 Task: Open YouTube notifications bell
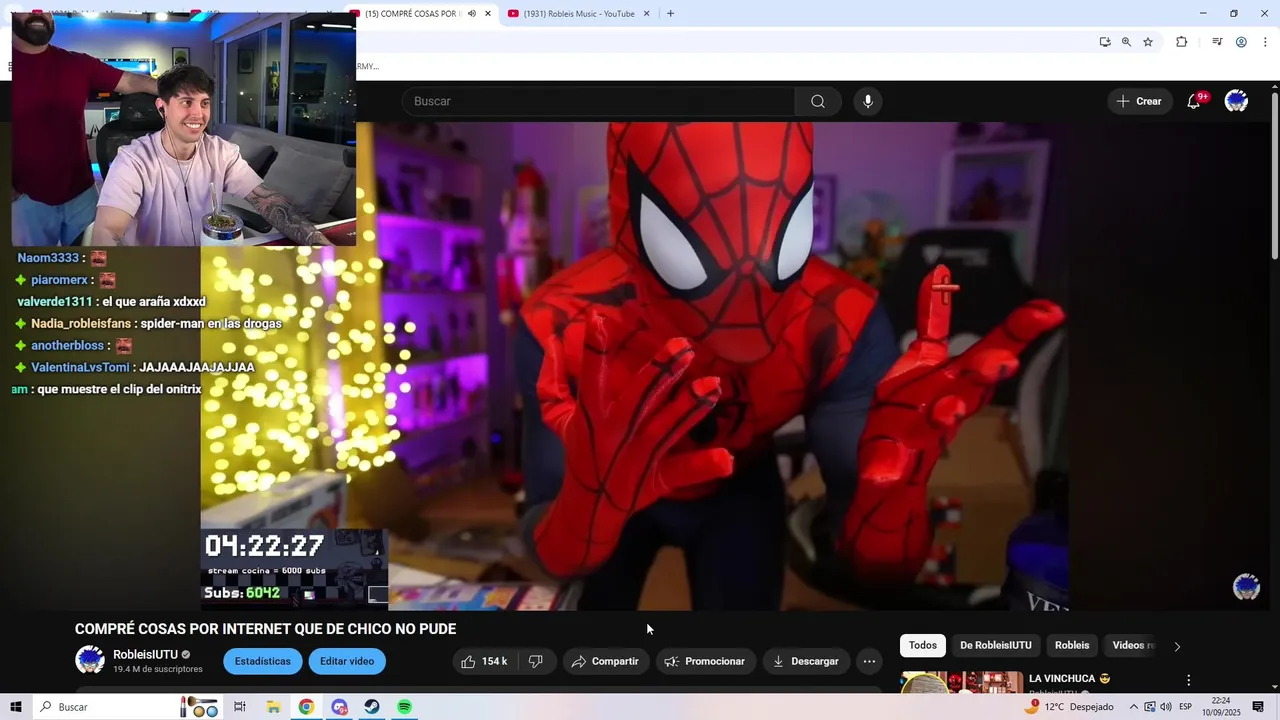pos(1194,101)
